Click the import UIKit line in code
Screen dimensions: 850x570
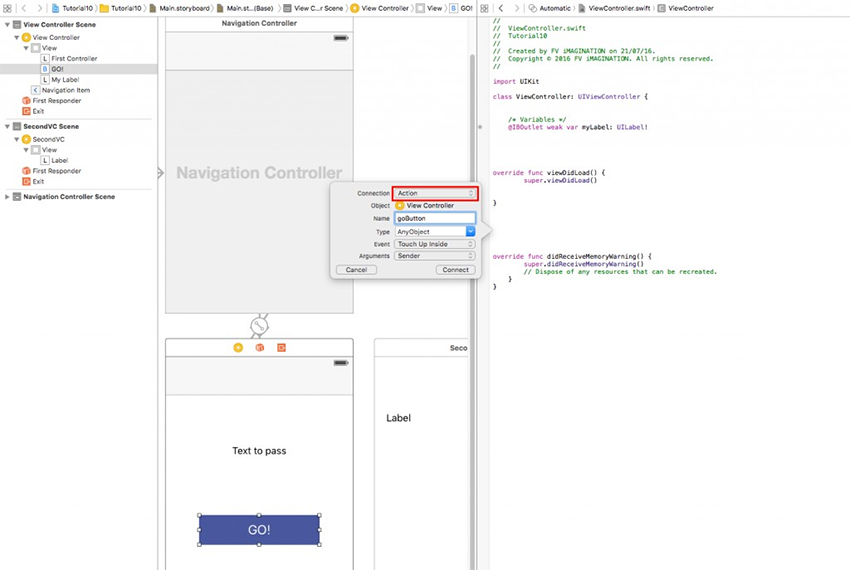(x=516, y=82)
